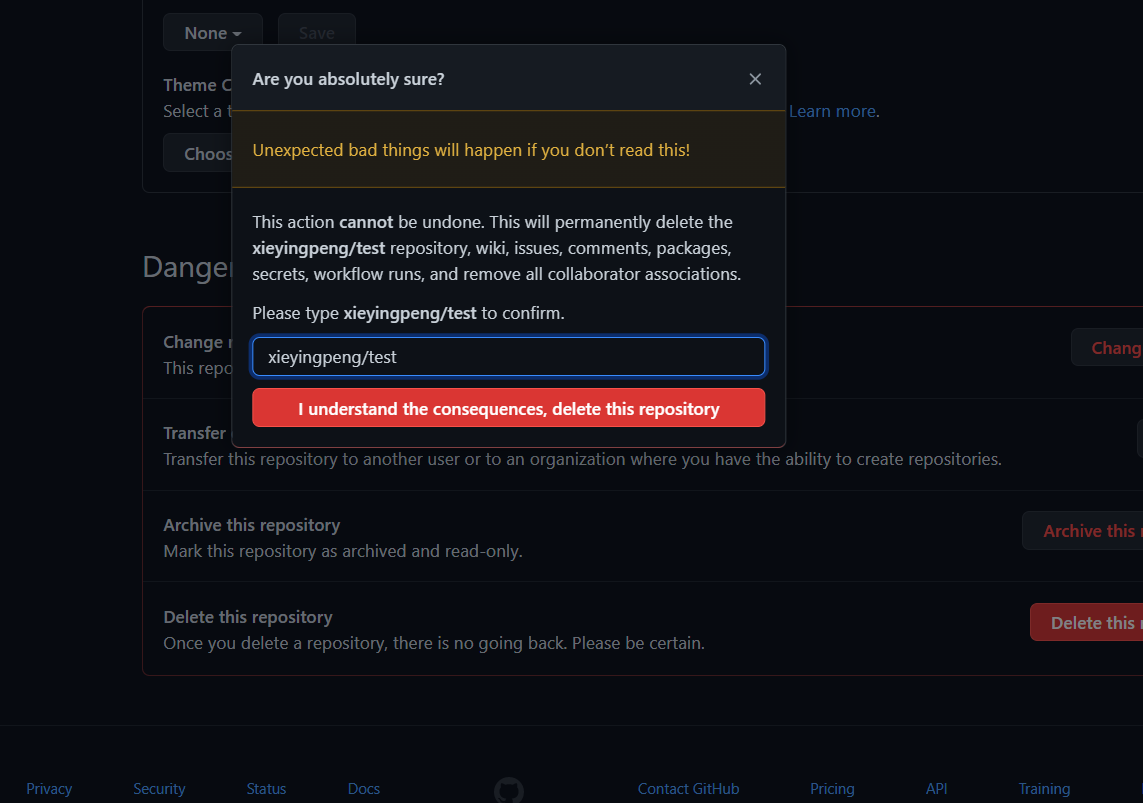Click the repository name confirmation input field
The width and height of the screenshot is (1143, 803).
pos(508,356)
